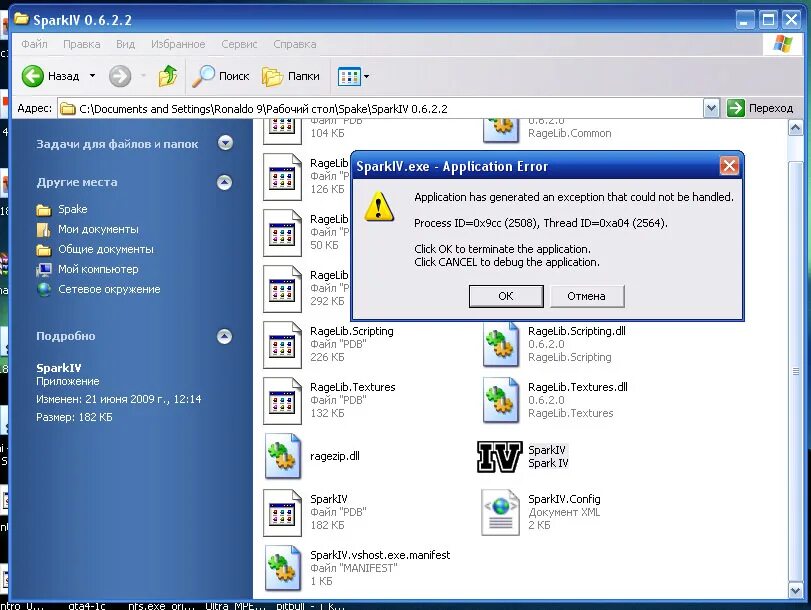Expand the address bar dropdown arrow

[711, 109]
